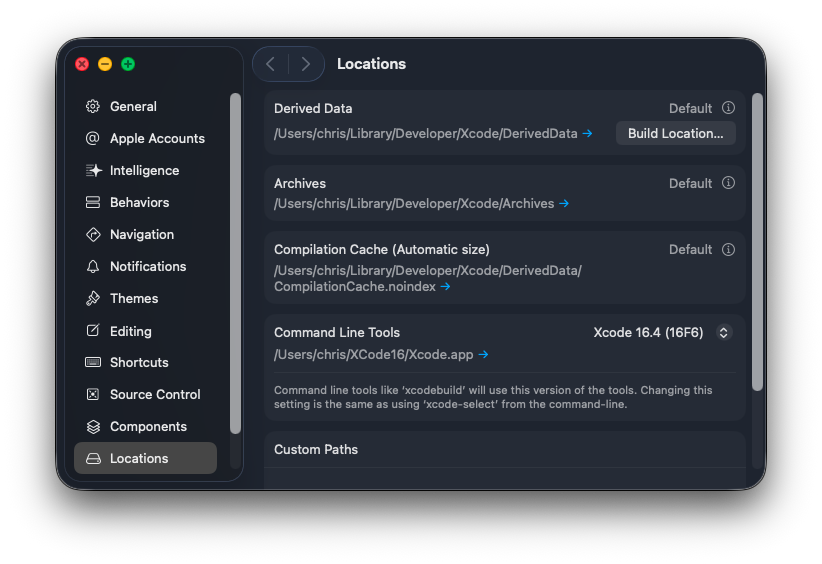This screenshot has height=564, width=822.
Task: Open Navigation settings pane
Action: click(x=145, y=234)
